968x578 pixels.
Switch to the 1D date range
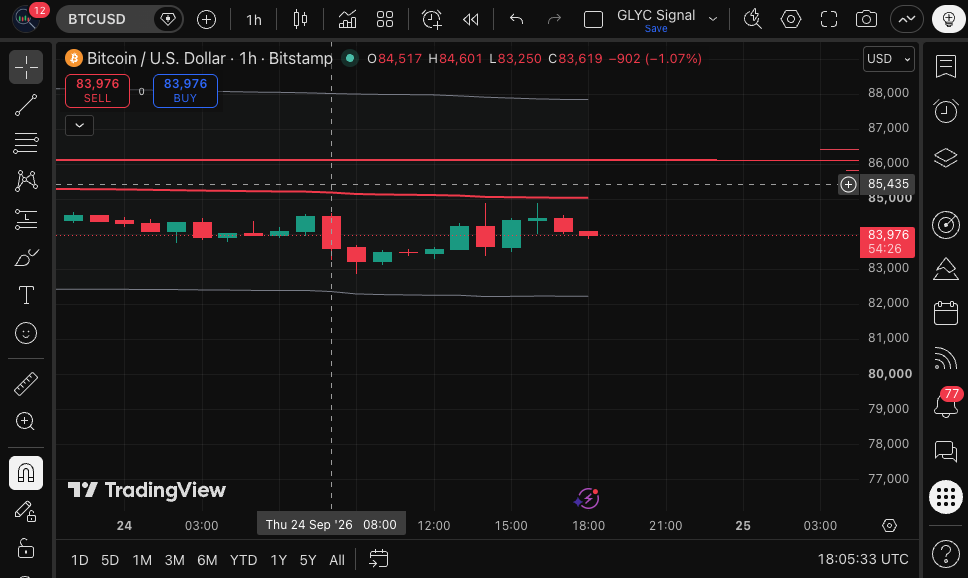point(80,560)
